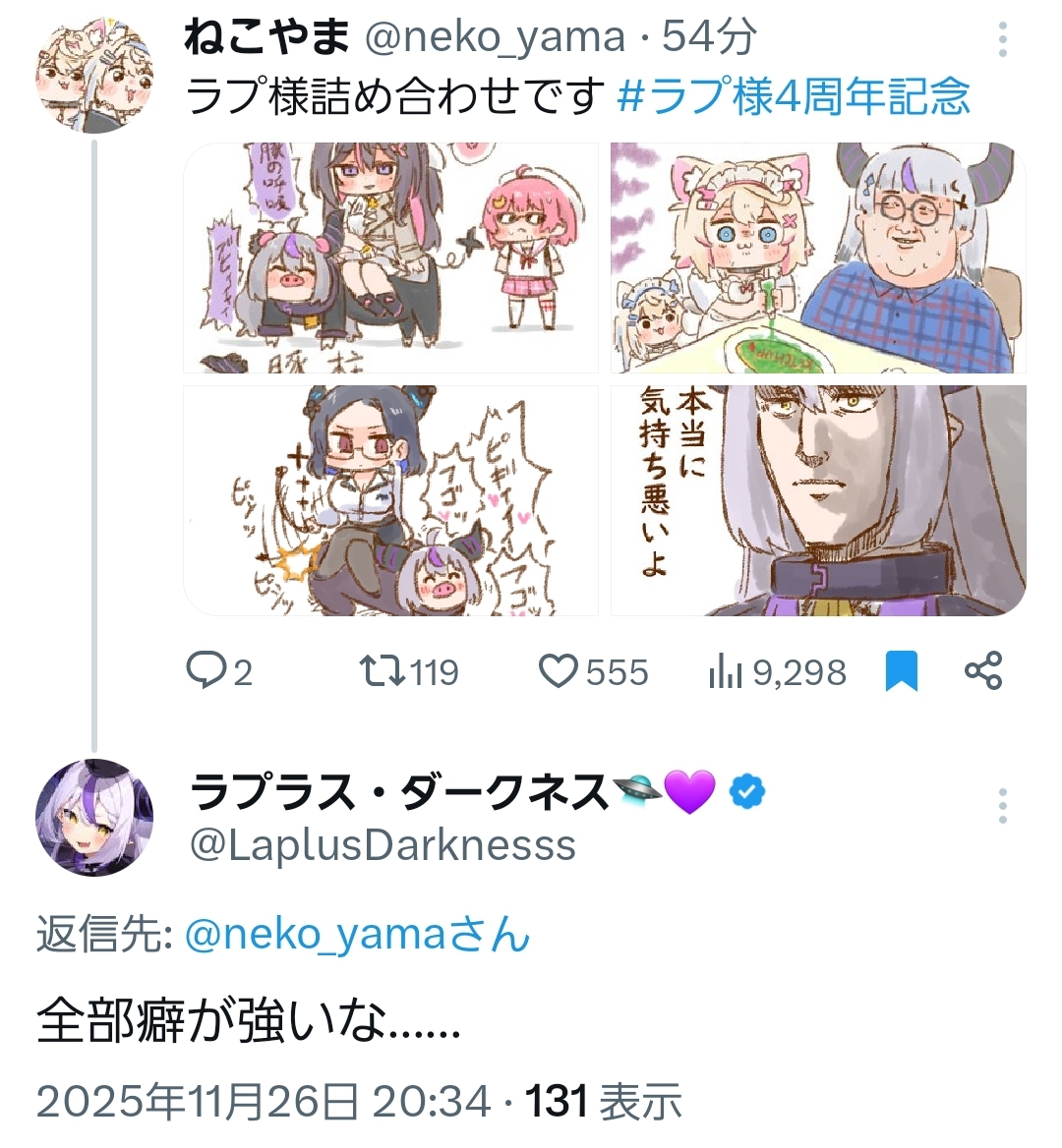The width and height of the screenshot is (1062, 1148).
Task: Open ねこやま profile avatar
Action: point(94,75)
